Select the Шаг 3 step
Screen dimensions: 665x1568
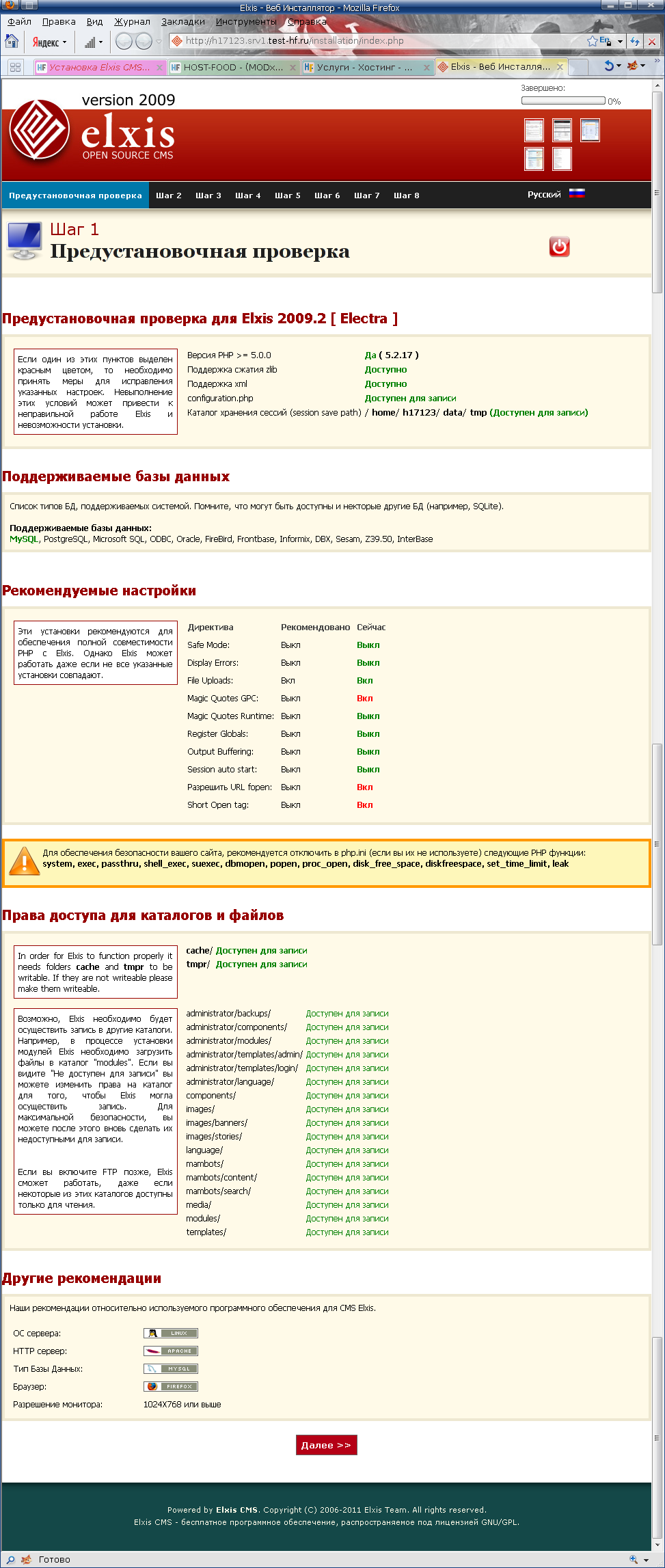coord(208,195)
